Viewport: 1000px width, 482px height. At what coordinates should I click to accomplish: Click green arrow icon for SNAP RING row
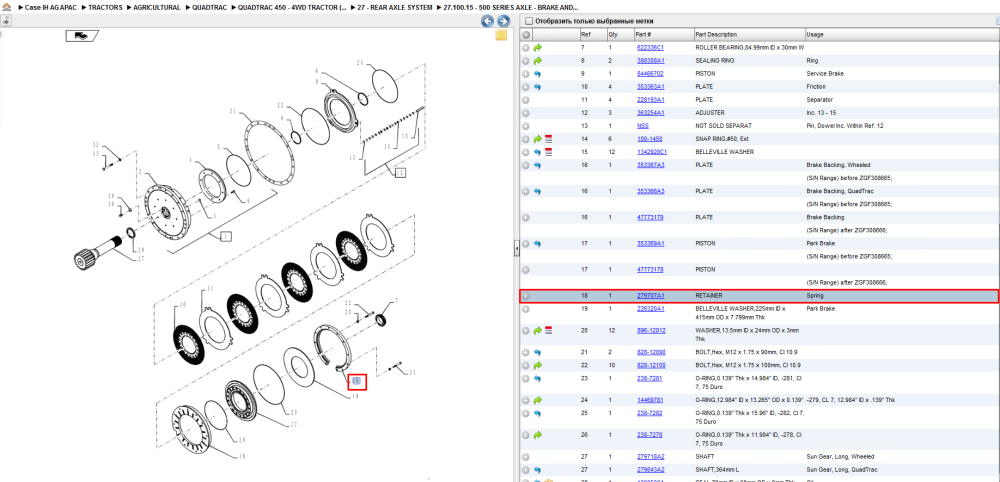[538, 139]
